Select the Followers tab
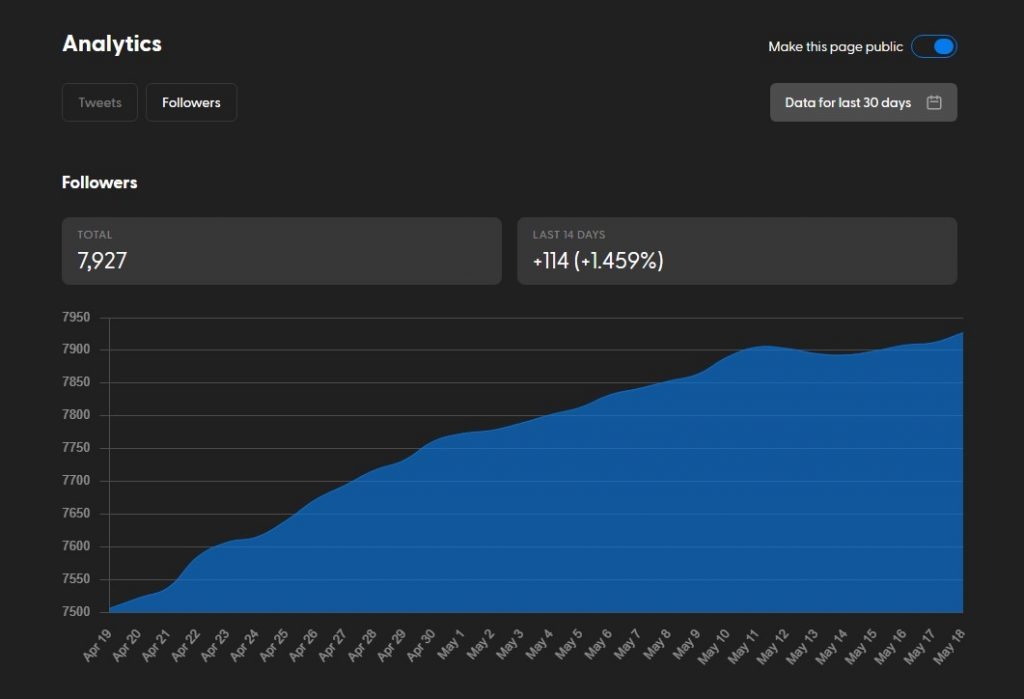 [x=191, y=102]
